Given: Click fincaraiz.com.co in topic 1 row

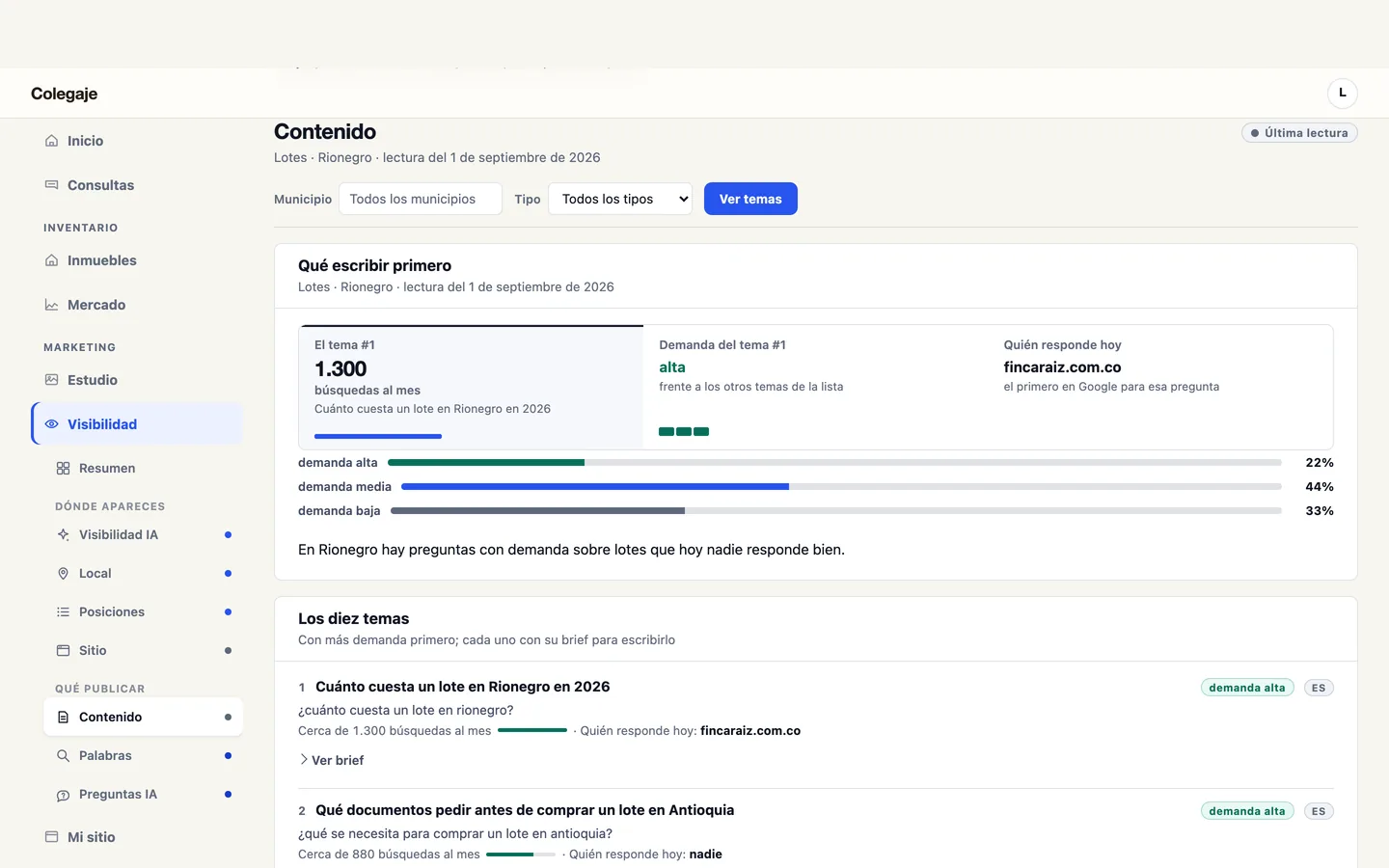Looking at the screenshot, I should coord(750,731).
